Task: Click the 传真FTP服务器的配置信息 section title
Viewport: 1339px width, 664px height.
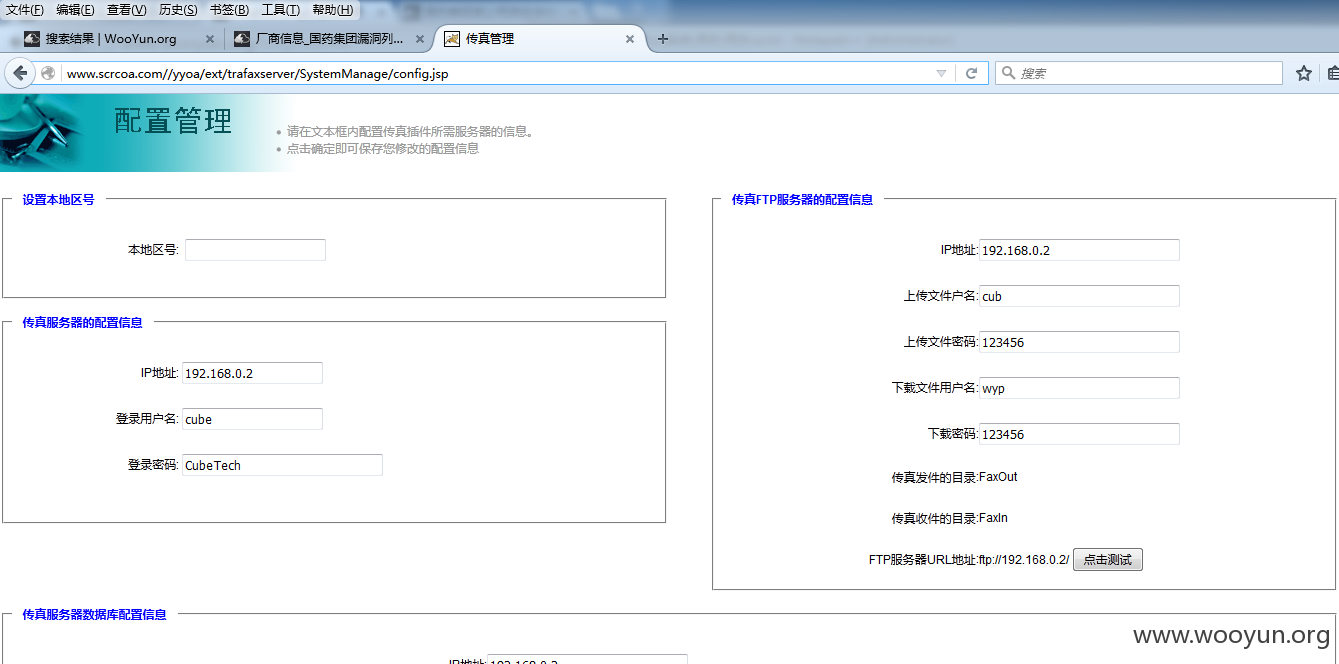Action: coord(802,200)
